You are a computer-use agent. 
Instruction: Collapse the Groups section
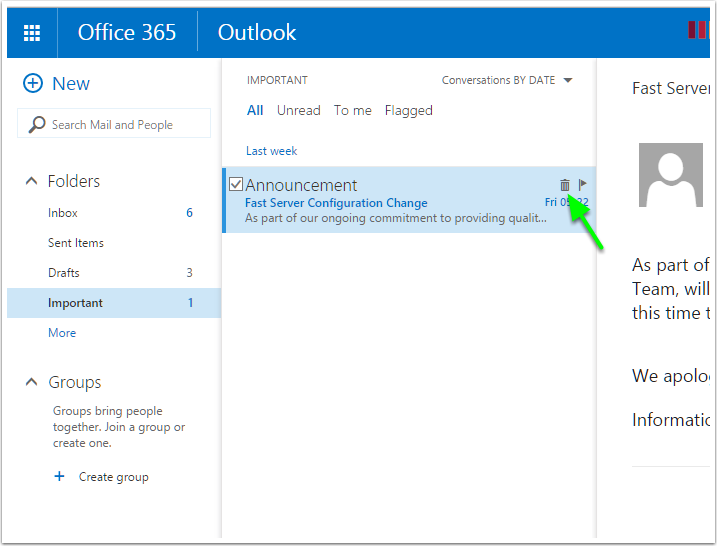[x=30, y=382]
